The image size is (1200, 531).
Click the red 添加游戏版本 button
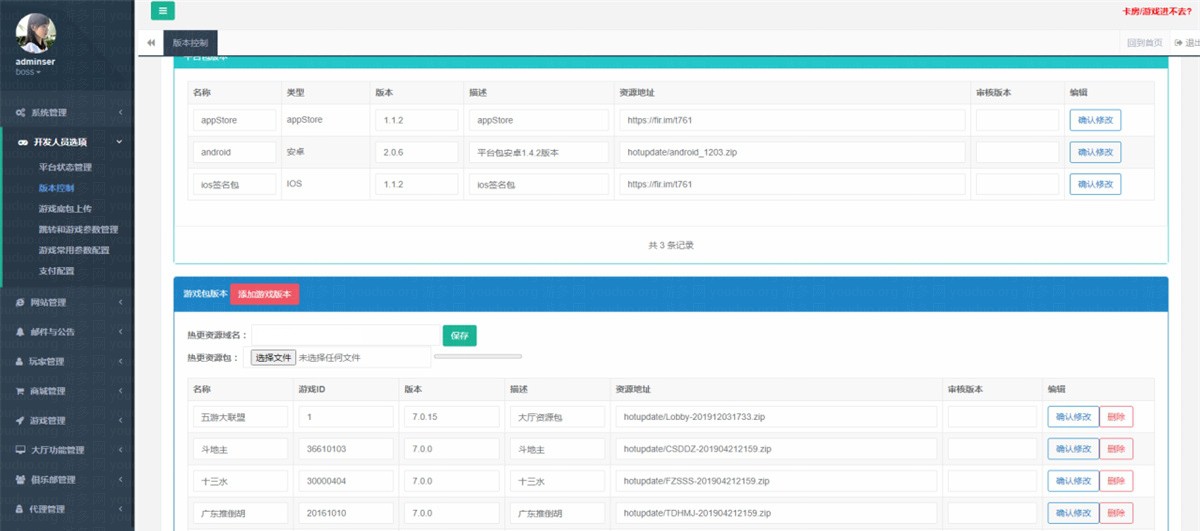(x=264, y=294)
